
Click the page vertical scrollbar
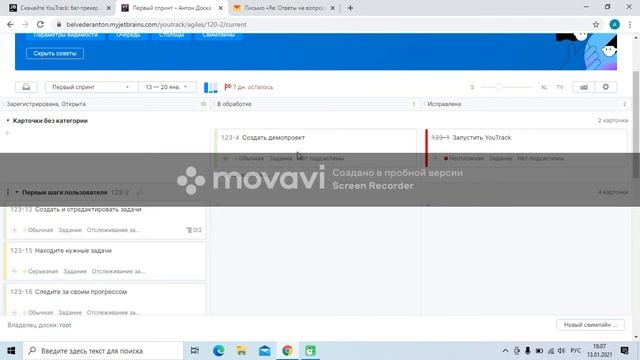pos(636,124)
